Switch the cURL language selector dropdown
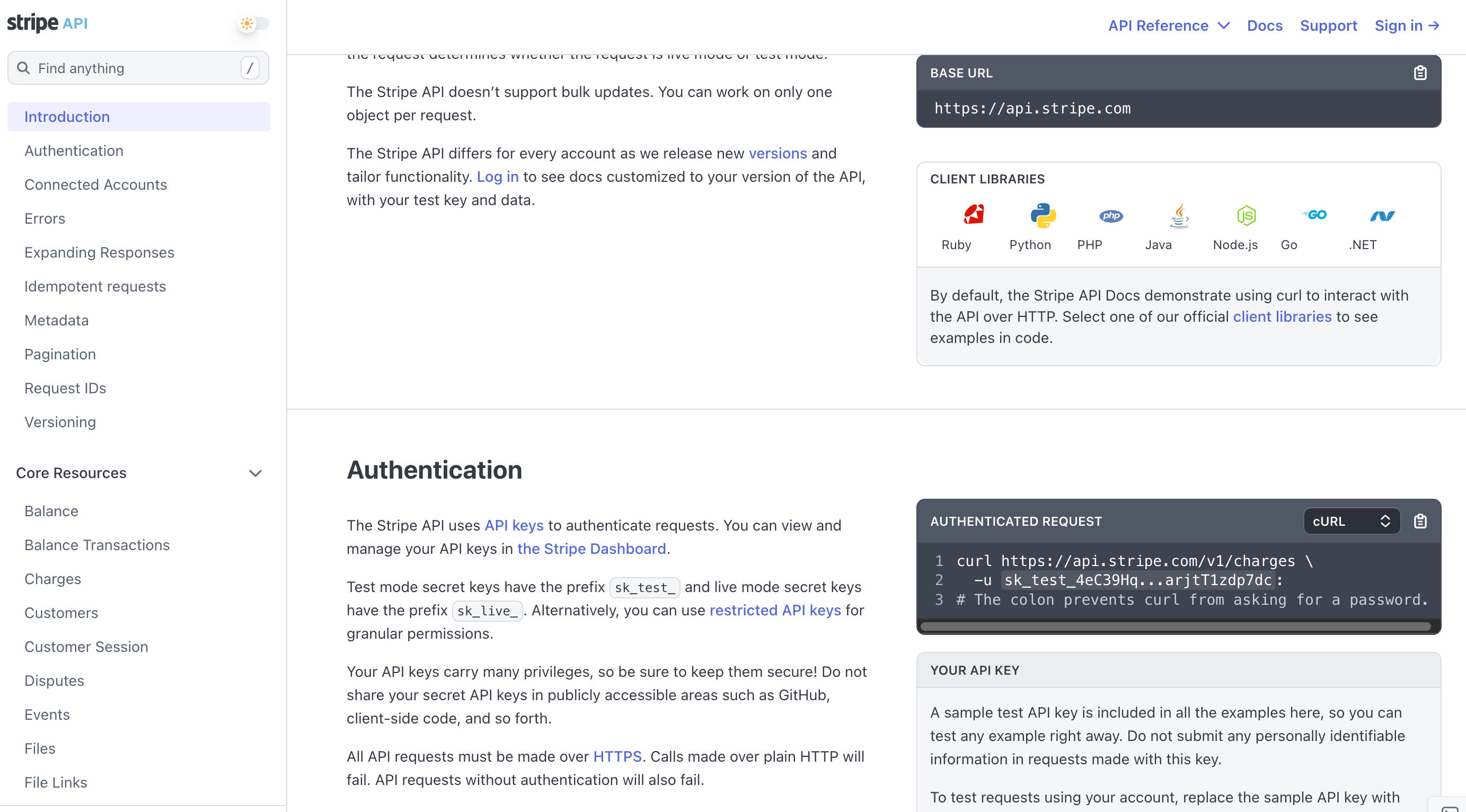The height and width of the screenshot is (812, 1466). tap(1350, 521)
